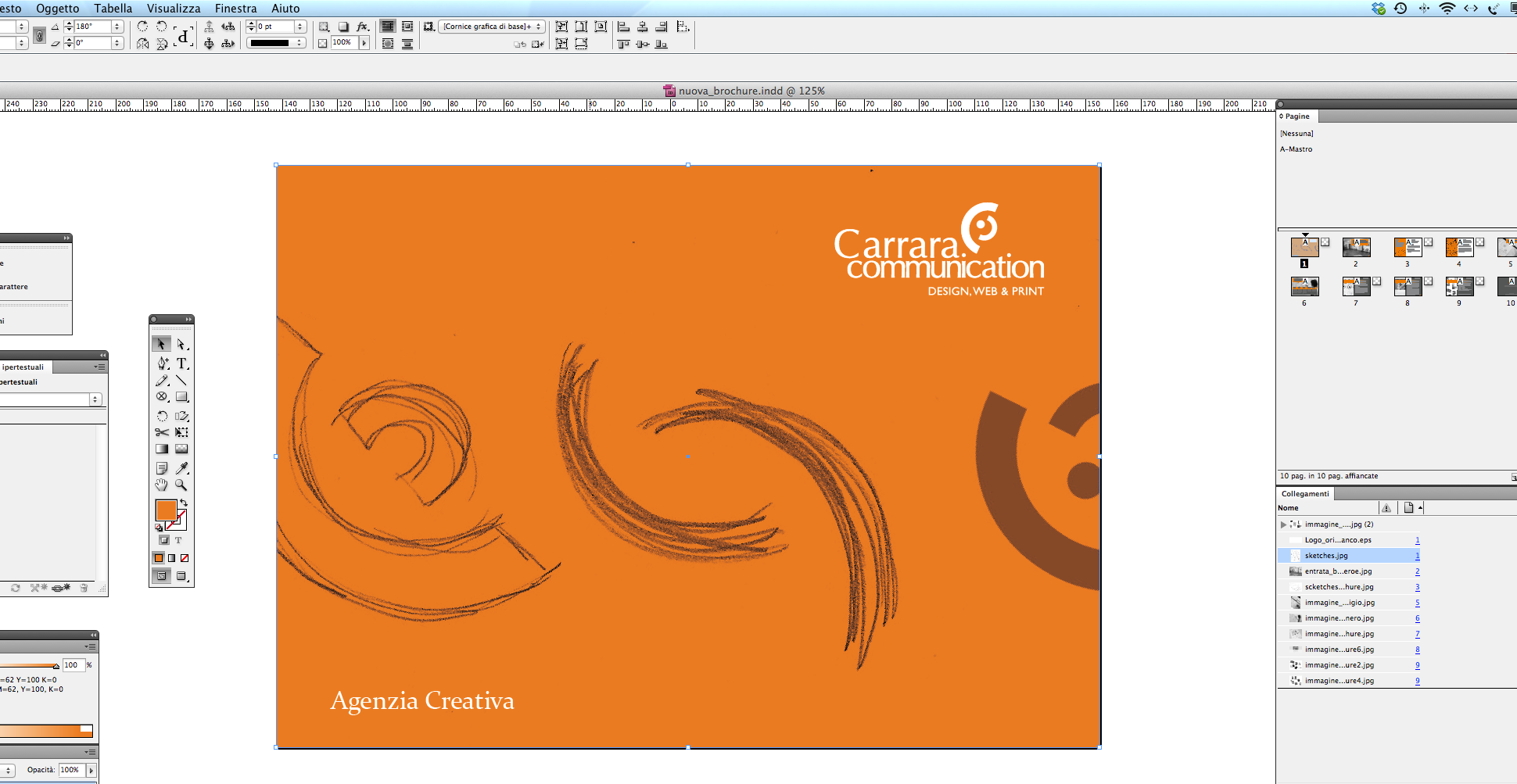Go to page link for immagine...nero.jpg

point(1417,618)
